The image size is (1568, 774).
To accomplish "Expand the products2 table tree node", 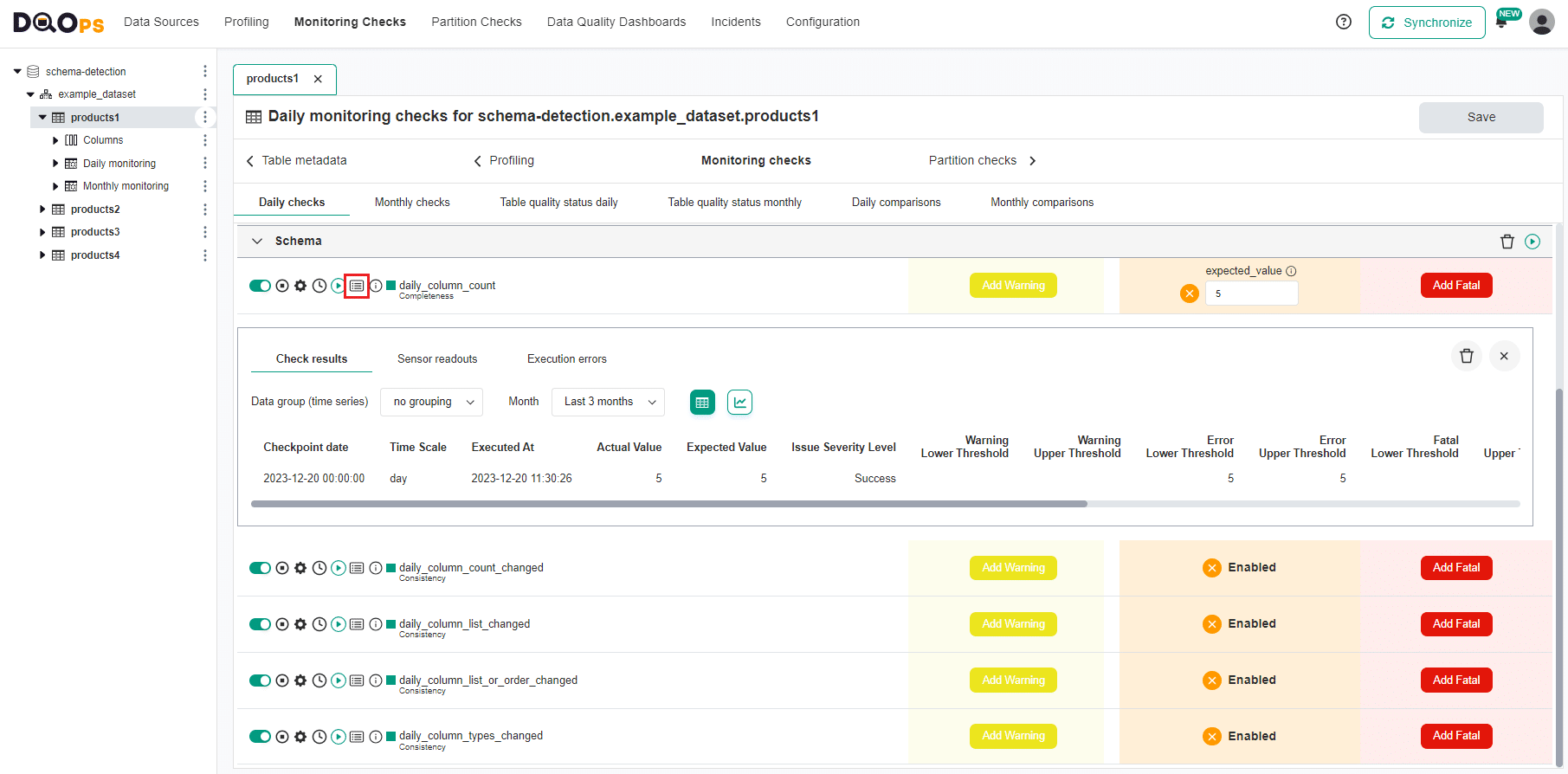I will point(42,210).
